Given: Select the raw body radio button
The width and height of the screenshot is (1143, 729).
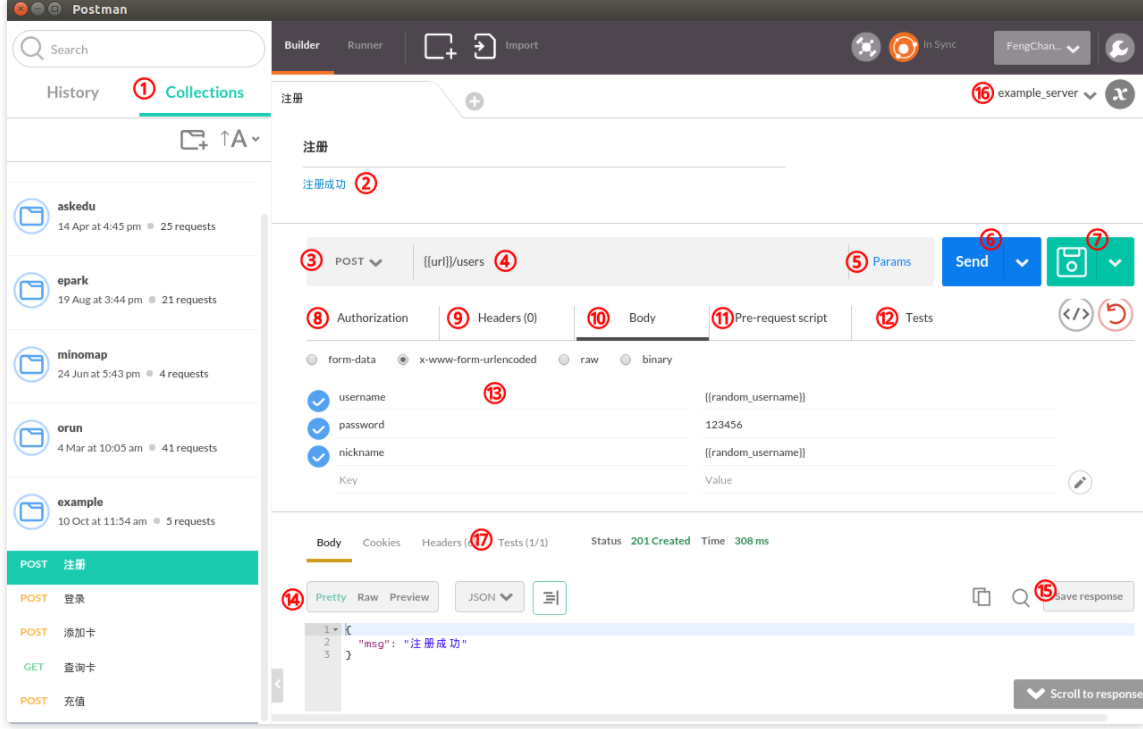Looking at the screenshot, I should (x=563, y=359).
